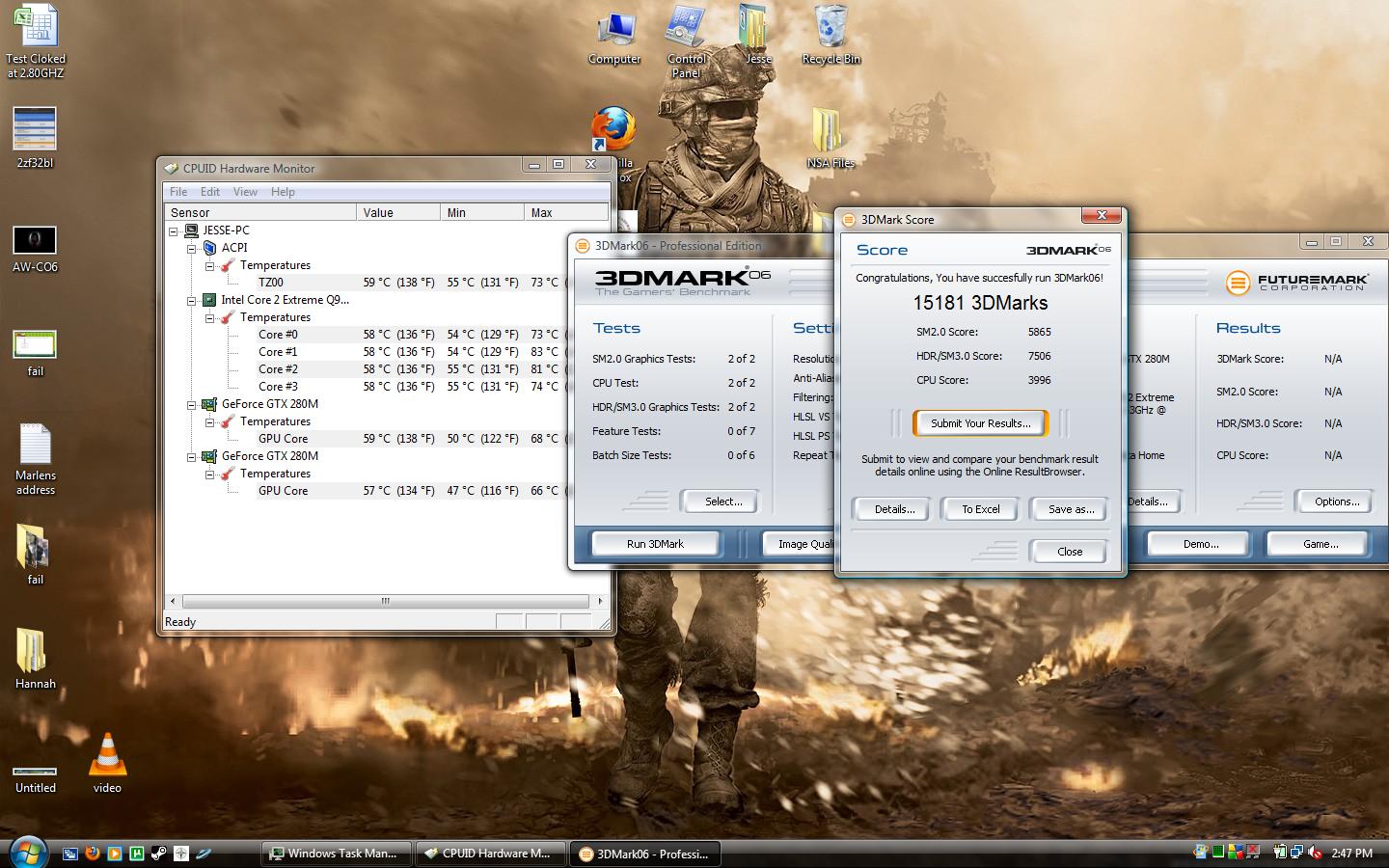Screen dimensions: 1389x868
Task: Launch Firefox from the quick launch bar
Action: (93, 853)
